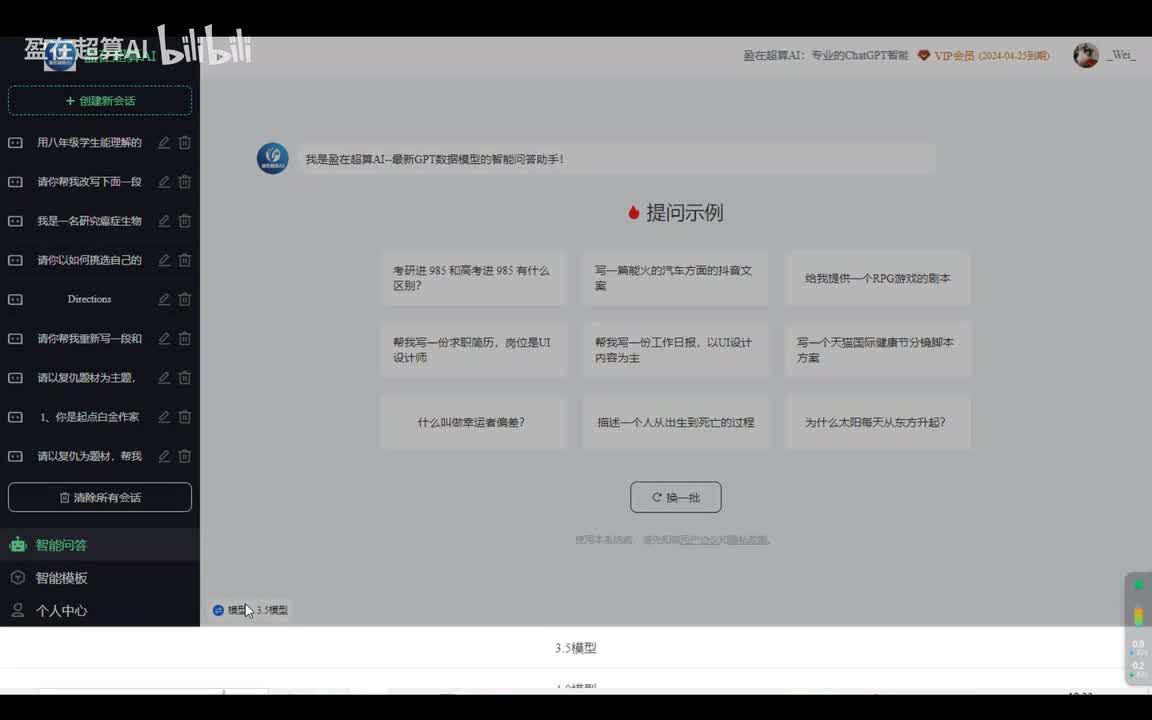Click edit icon for 1、你是起点白金作家 conversation

(x=164, y=417)
